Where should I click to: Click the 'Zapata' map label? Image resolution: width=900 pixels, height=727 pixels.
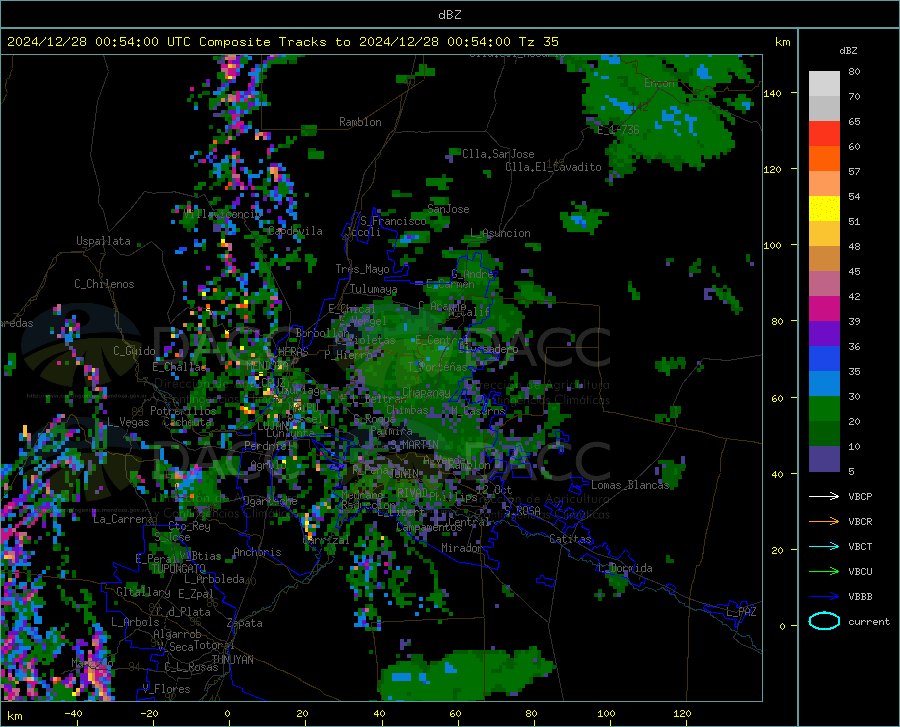pyautogui.click(x=245, y=623)
